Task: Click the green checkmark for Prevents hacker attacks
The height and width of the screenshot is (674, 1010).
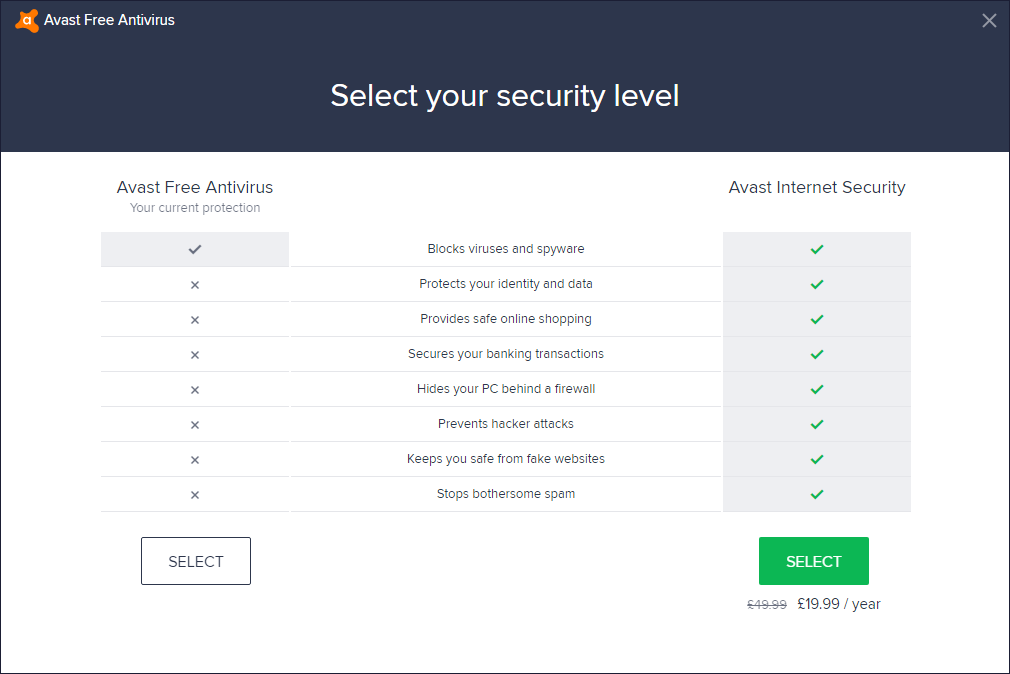Action: [x=817, y=424]
